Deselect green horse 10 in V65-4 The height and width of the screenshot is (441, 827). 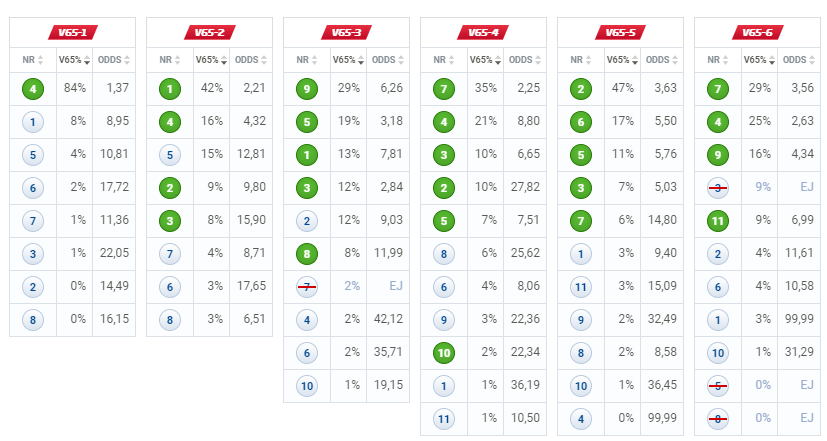coord(444,353)
